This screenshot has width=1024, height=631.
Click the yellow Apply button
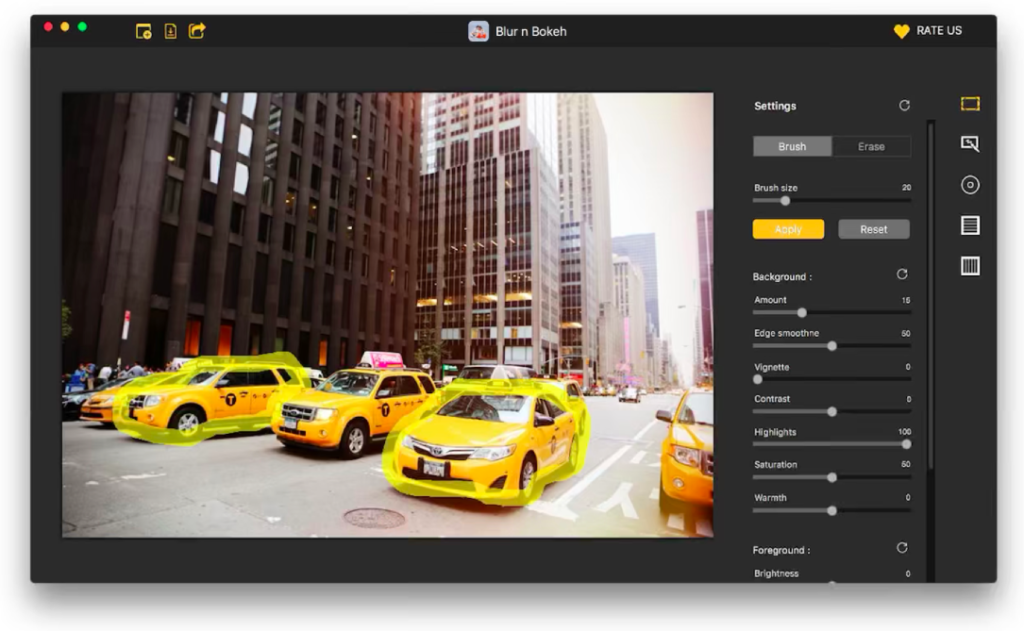[x=788, y=229]
